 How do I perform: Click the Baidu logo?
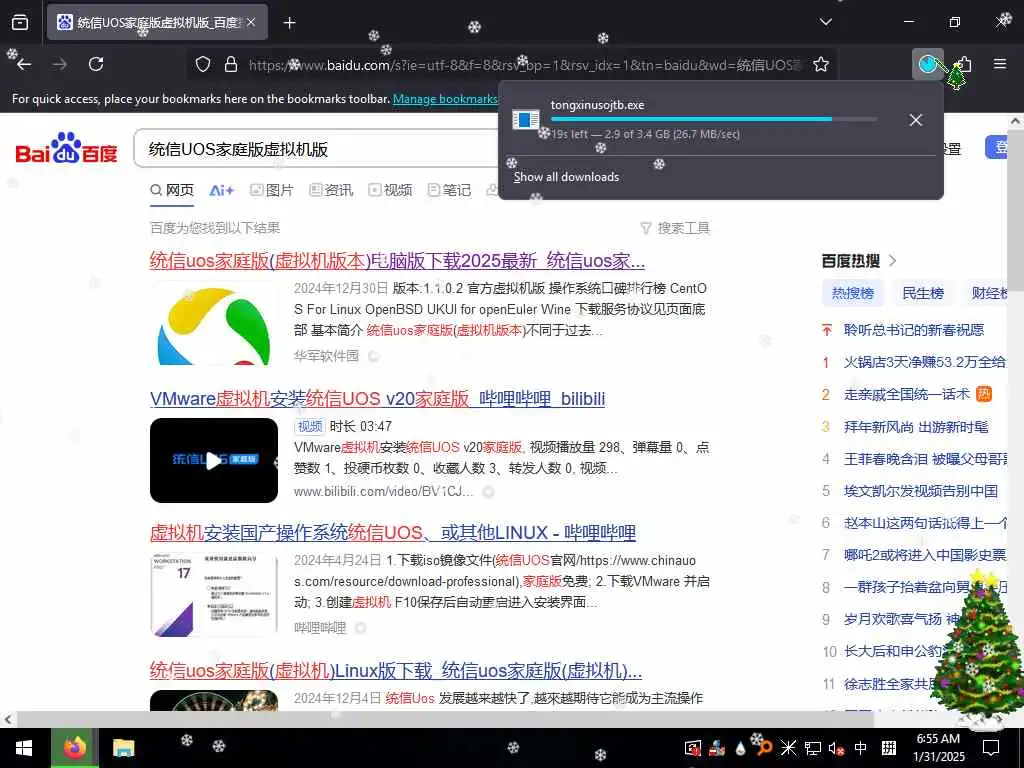coord(66,149)
